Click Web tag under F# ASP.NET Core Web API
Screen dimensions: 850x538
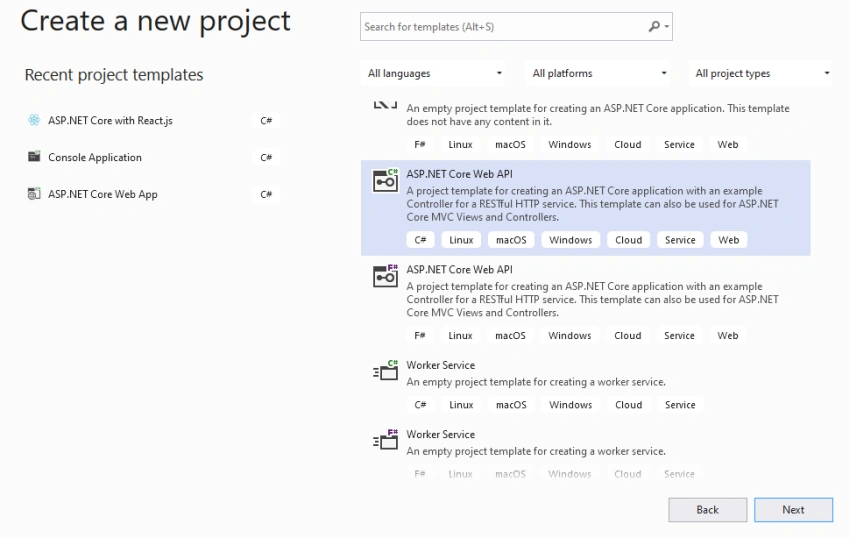coord(727,335)
